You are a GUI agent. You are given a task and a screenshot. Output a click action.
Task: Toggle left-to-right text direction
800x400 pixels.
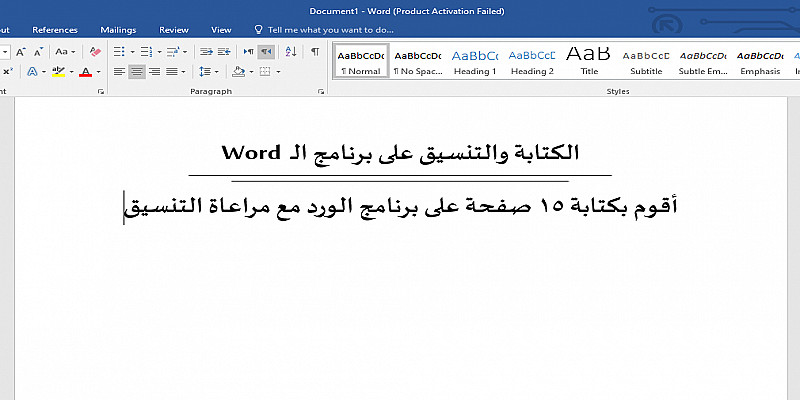248,52
